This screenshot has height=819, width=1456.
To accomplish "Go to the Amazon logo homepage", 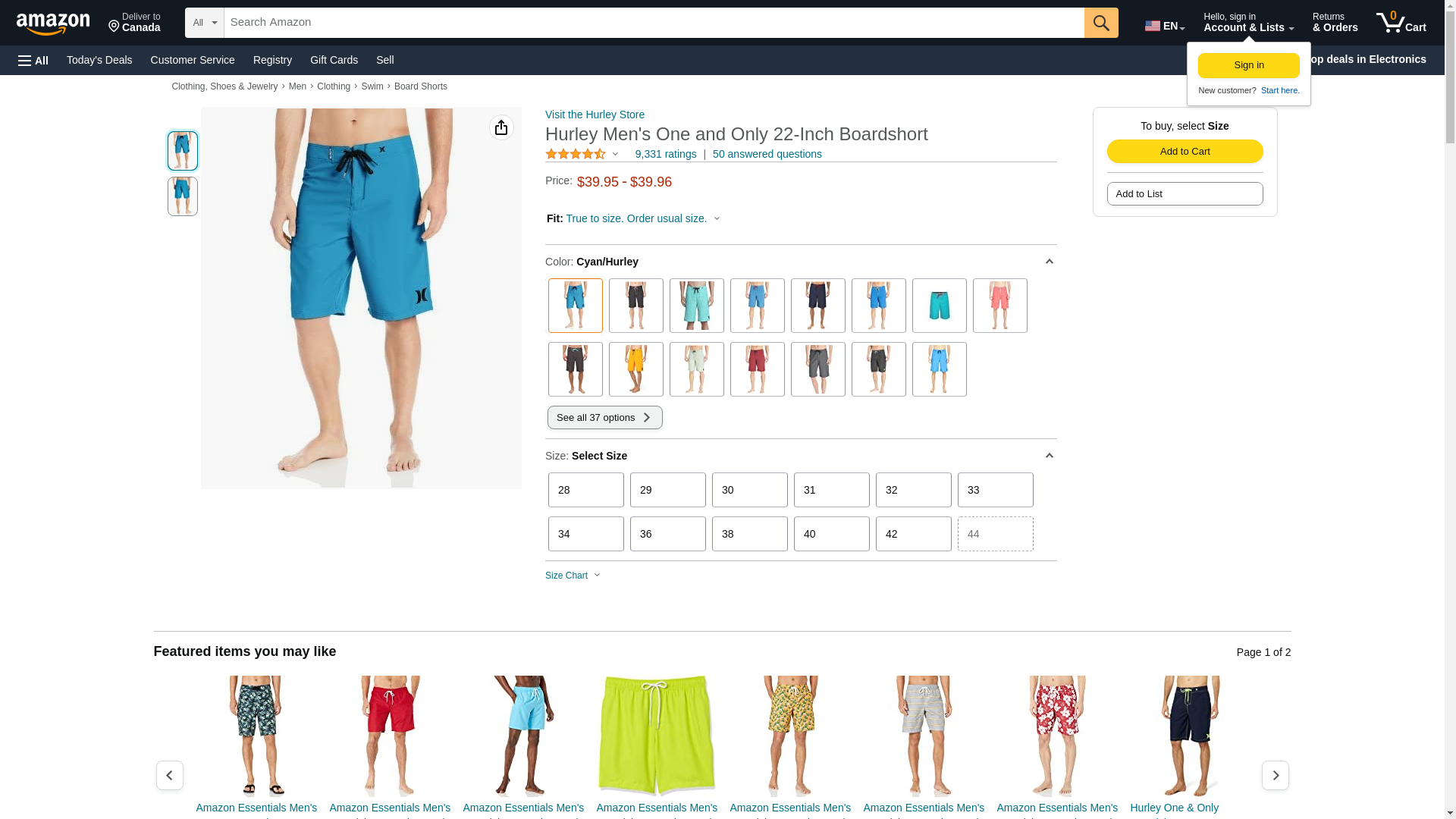I will [x=53, y=24].
